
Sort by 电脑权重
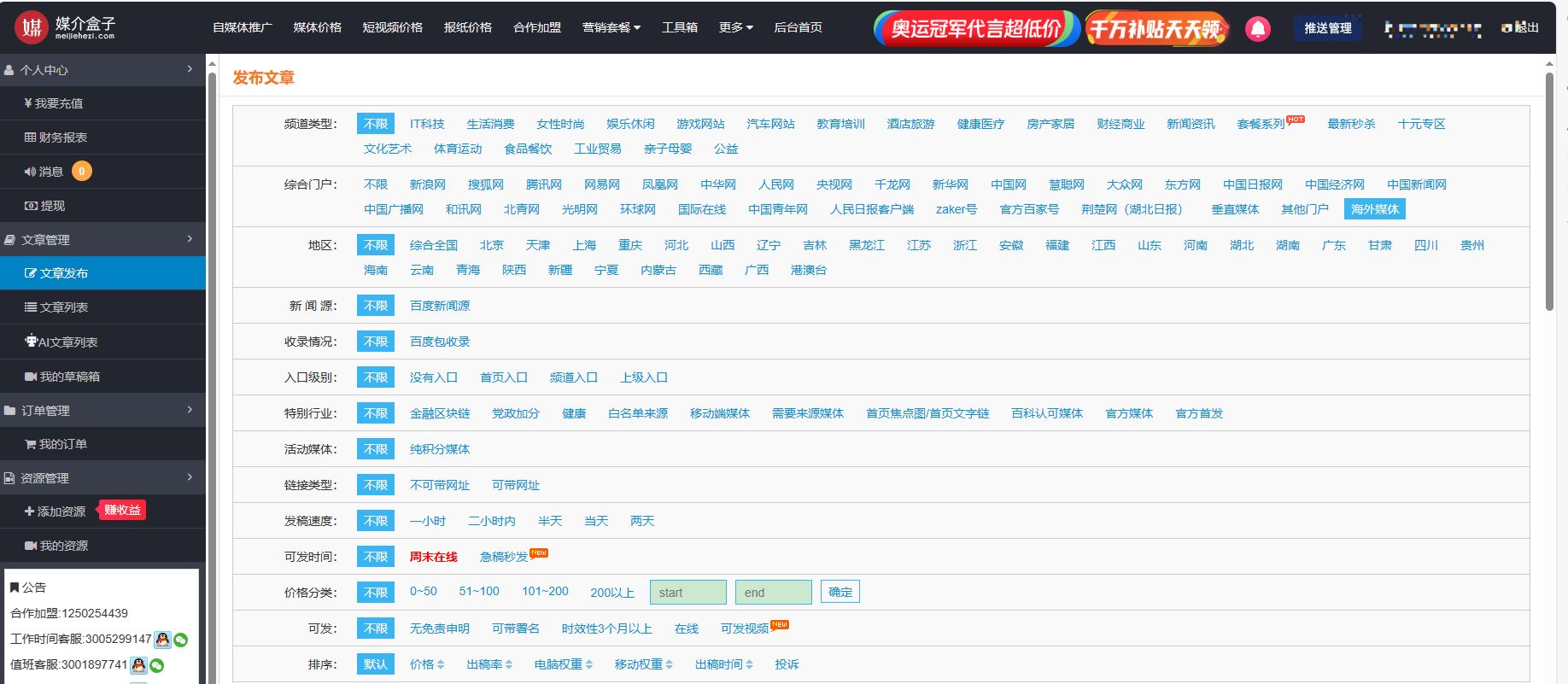click(564, 664)
